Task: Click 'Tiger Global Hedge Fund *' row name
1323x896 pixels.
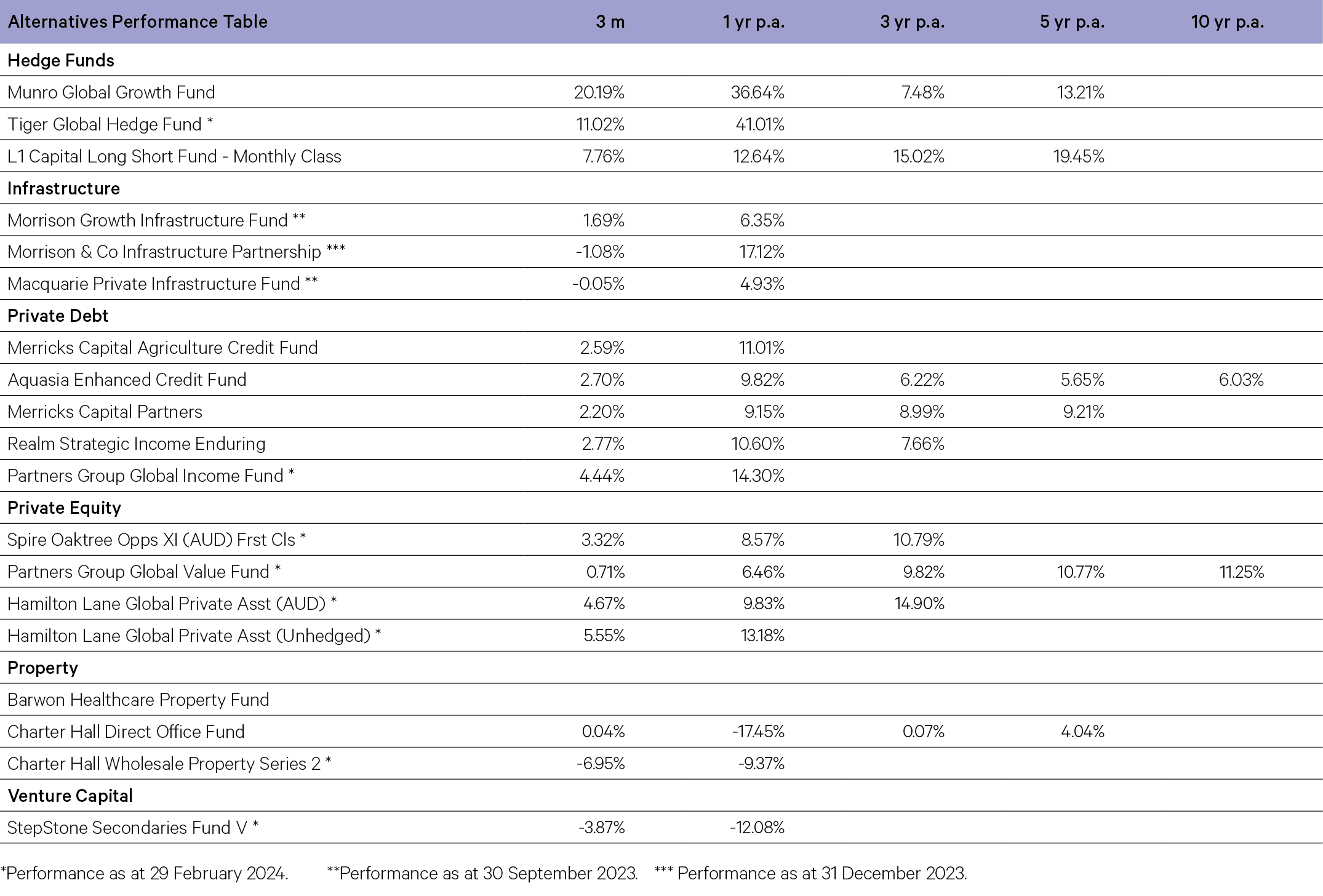Action: [110, 124]
